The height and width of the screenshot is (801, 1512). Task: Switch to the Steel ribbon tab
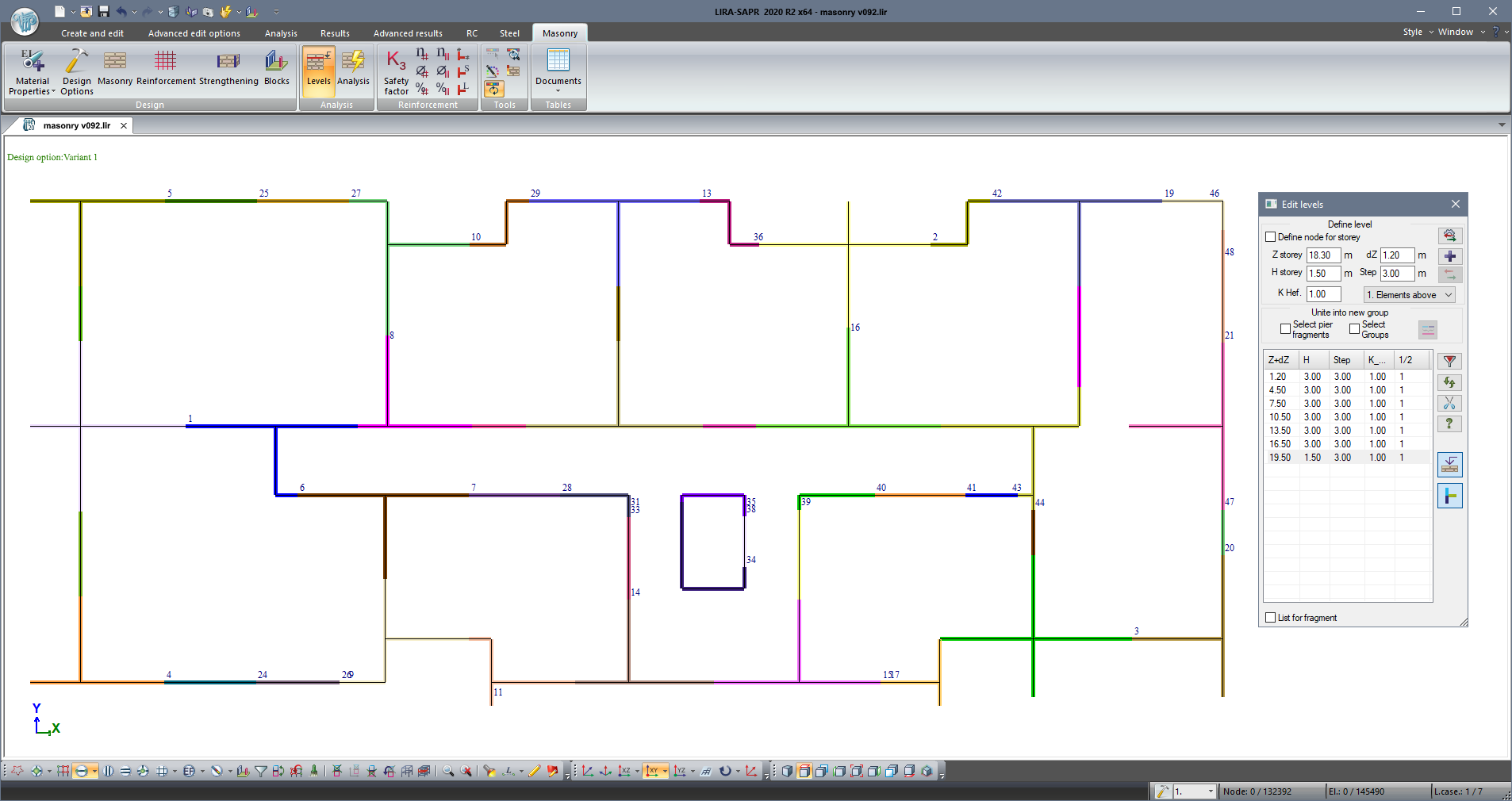point(509,33)
